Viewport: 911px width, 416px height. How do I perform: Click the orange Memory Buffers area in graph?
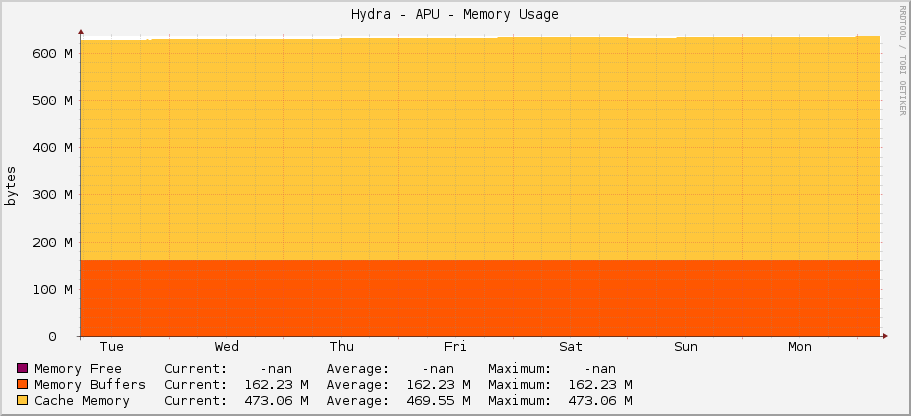(x=480, y=298)
